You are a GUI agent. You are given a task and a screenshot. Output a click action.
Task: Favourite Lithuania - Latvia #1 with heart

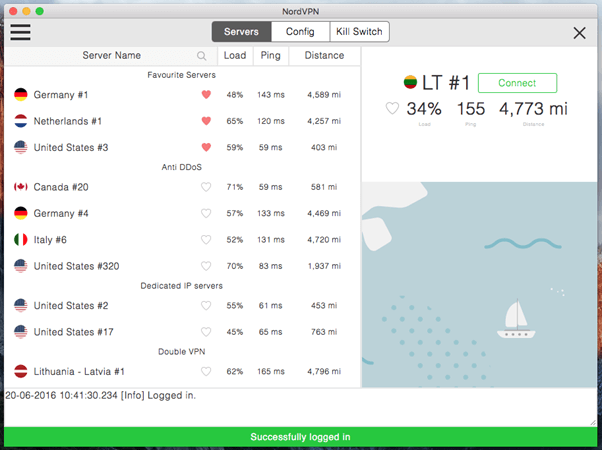206,371
